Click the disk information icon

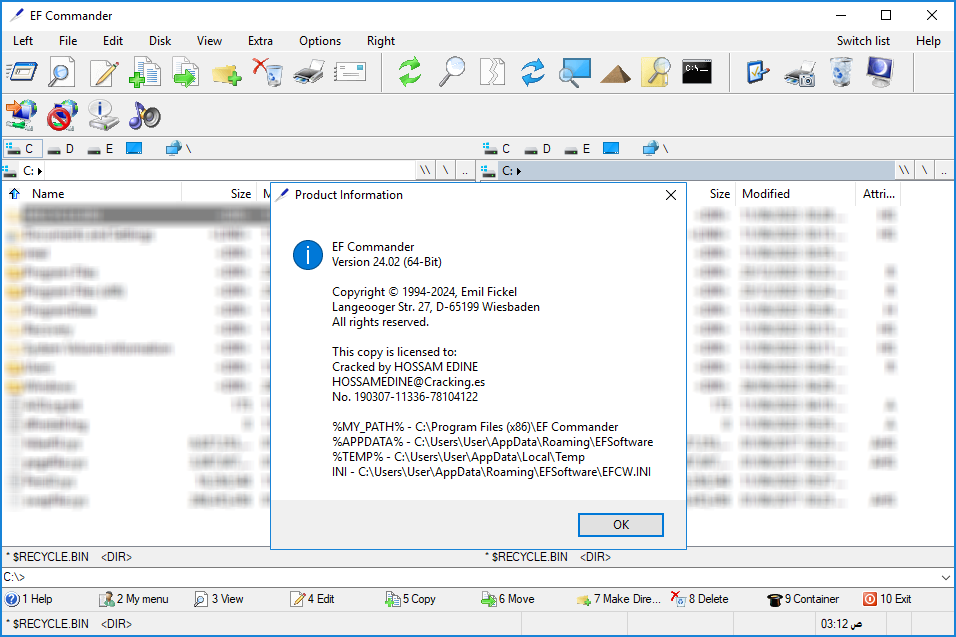[103, 115]
